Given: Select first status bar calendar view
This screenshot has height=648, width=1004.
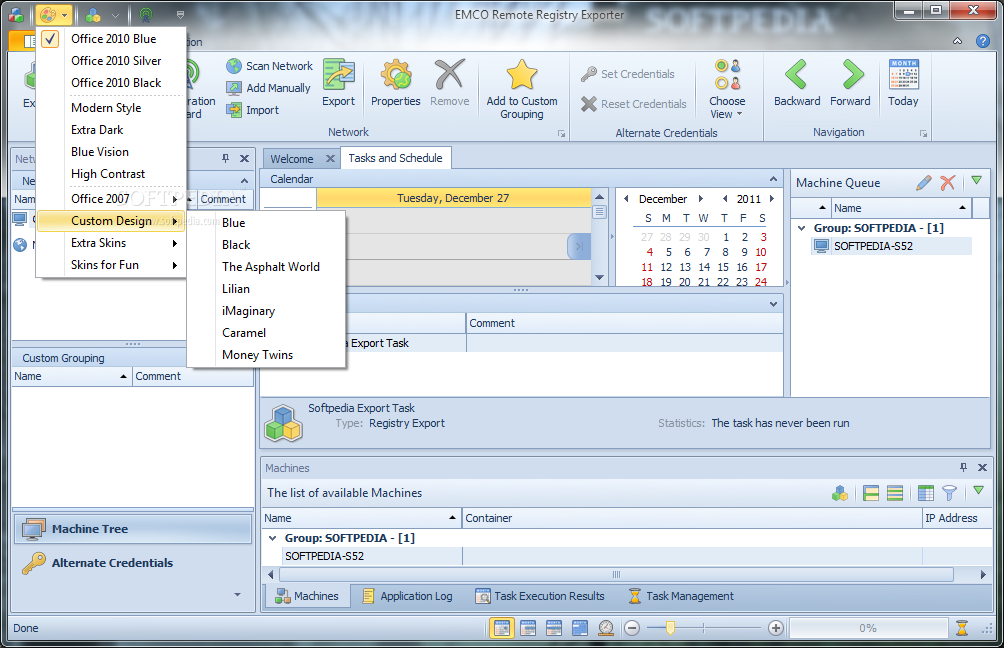Looking at the screenshot, I should [502, 628].
